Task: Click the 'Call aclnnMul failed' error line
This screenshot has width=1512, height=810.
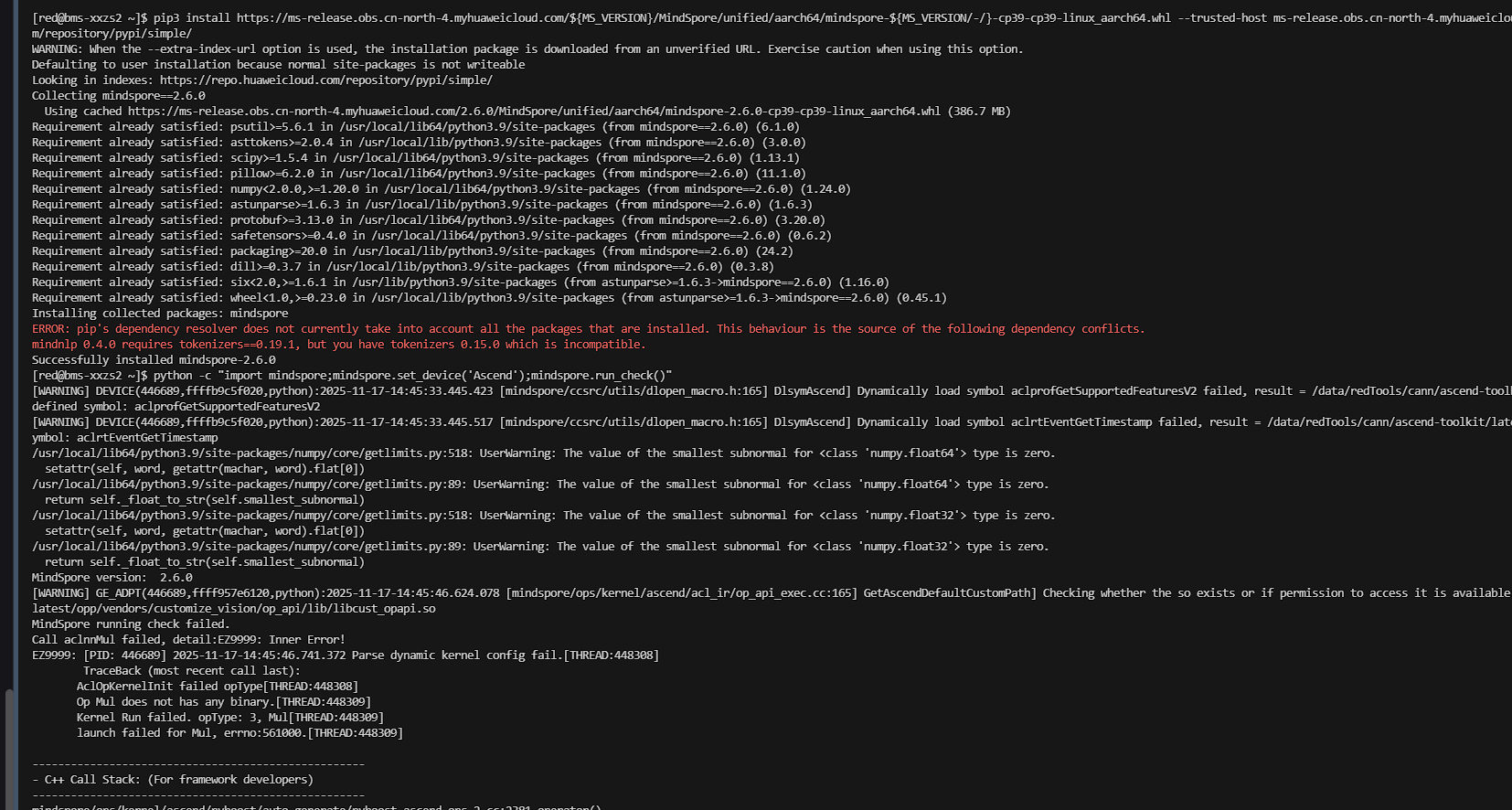Action: point(188,640)
